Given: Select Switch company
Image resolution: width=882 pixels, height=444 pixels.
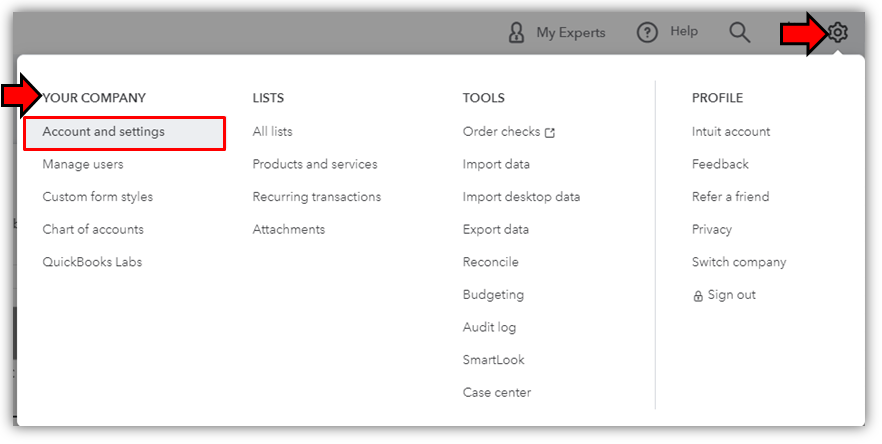Looking at the screenshot, I should [x=739, y=262].
